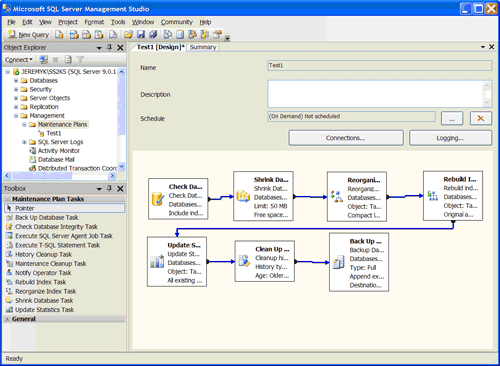Collapse the Maintenance Plans node
Image resolution: width=500 pixels, height=366 pixels.
pyautogui.click(x=24, y=124)
